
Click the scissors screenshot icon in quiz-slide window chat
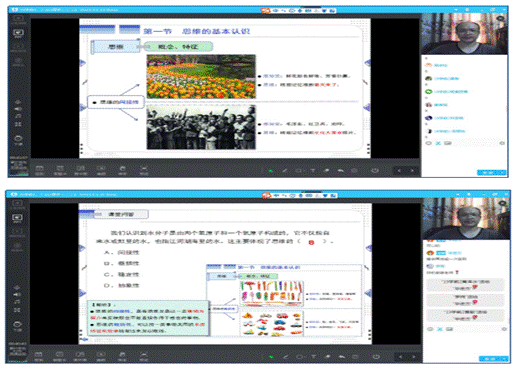(440, 329)
